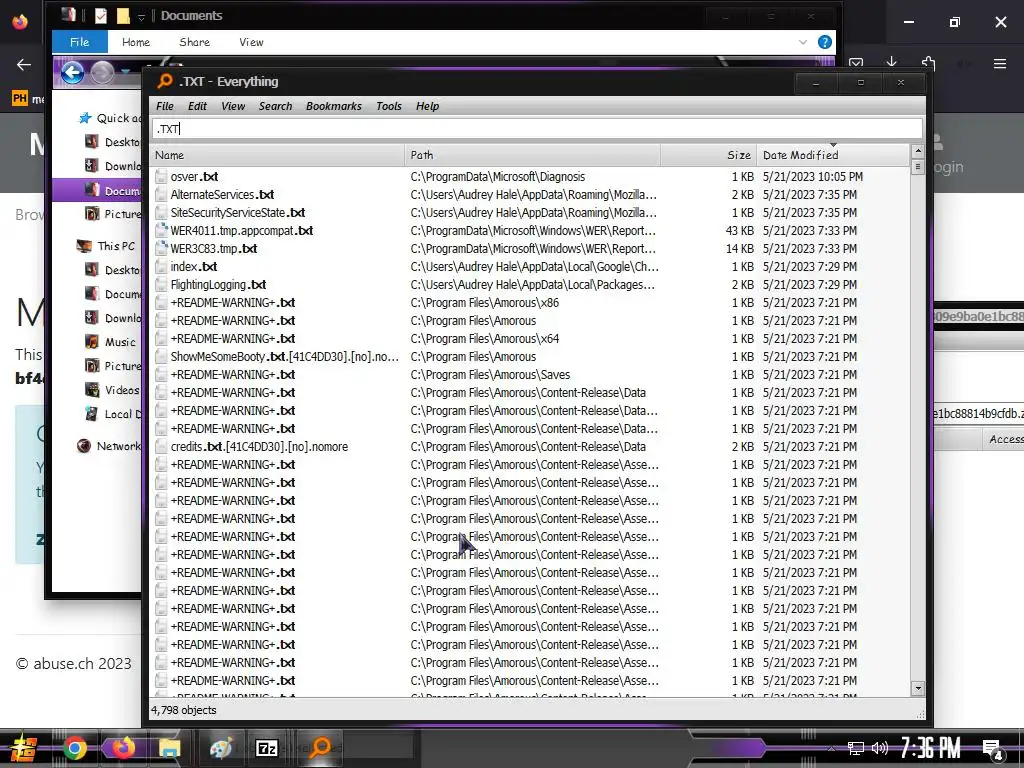Viewport: 1024px width, 768px height.
Task: Open the Bookmarks menu in Everything
Action: (334, 106)
